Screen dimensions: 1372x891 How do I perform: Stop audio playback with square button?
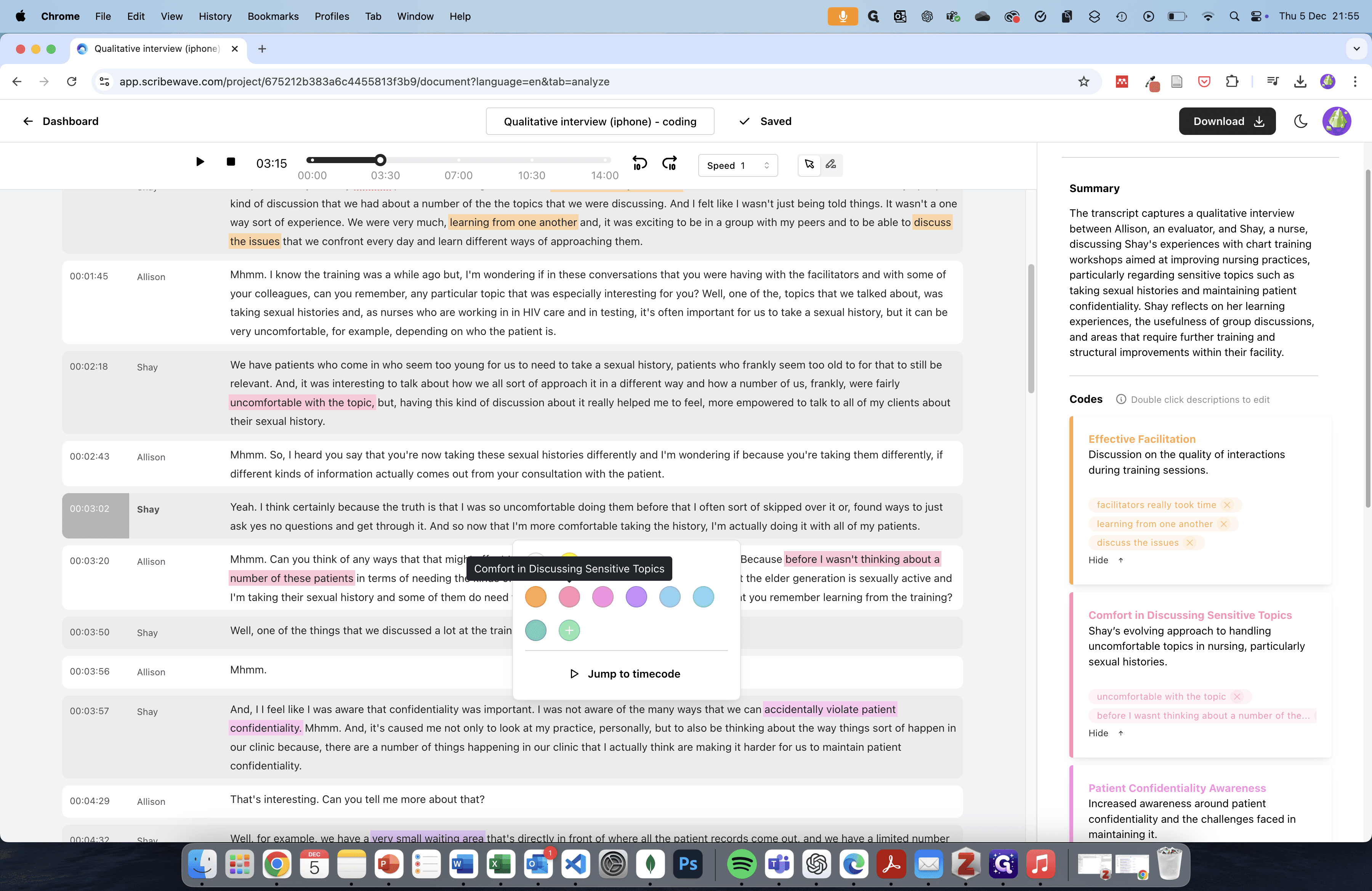pos(231,162)
